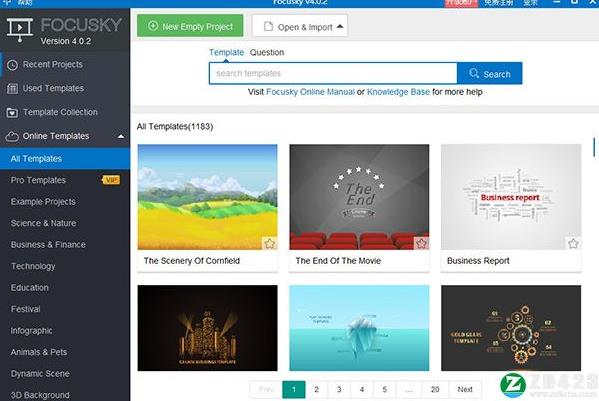Click the plus icon on New Empty Project

pos(153,26)
